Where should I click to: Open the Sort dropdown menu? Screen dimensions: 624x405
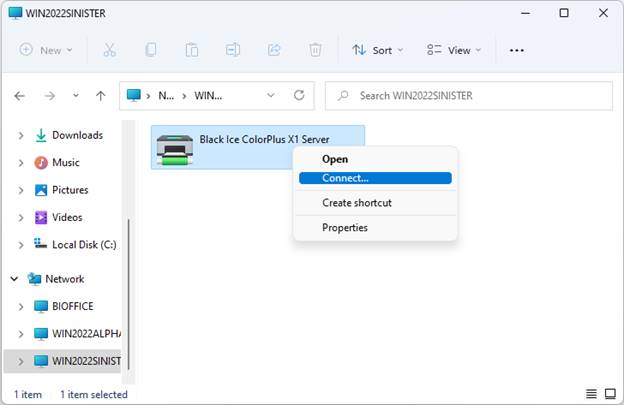[378, 50]
